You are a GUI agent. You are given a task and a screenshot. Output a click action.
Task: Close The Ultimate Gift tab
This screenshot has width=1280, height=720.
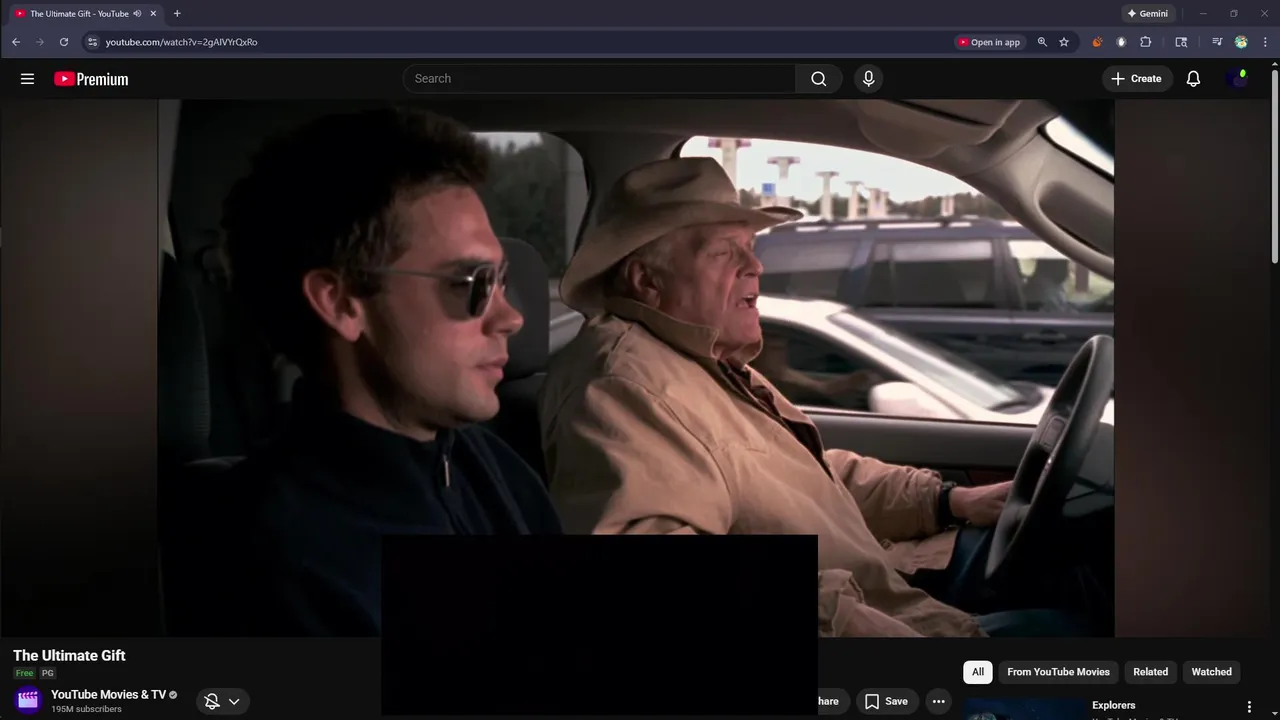click(153, 14)
